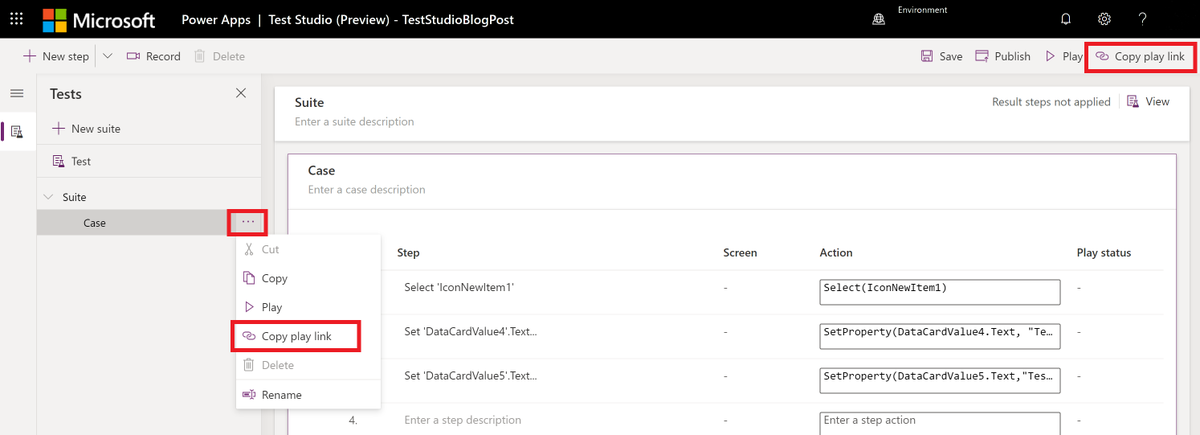Select the Tests panel icon in left rail
Screen dimensions: 1200x435
(16, 131)
